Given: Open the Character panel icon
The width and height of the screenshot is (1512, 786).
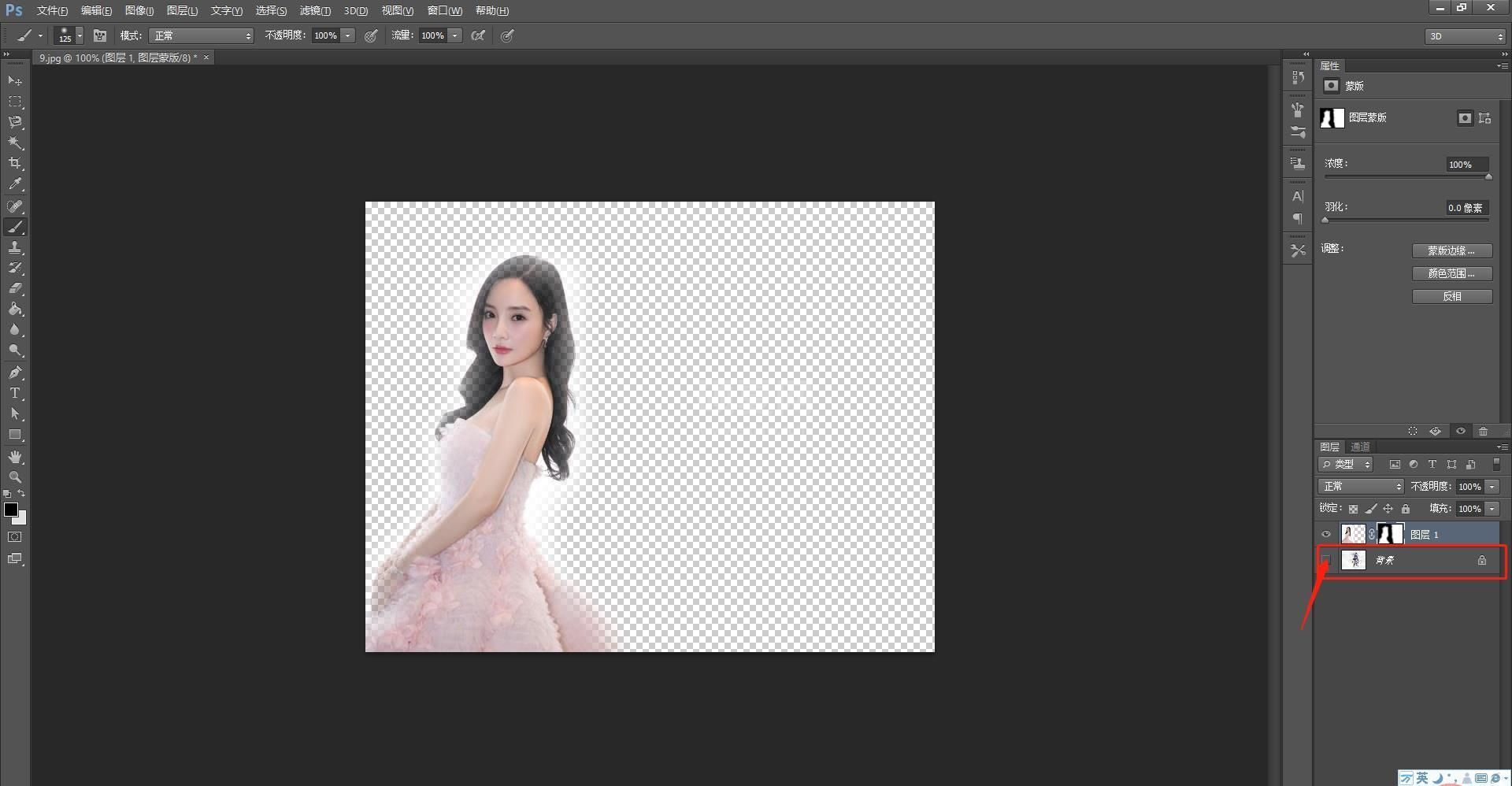Looking at the screenshot, I should tap(1298, 196).
